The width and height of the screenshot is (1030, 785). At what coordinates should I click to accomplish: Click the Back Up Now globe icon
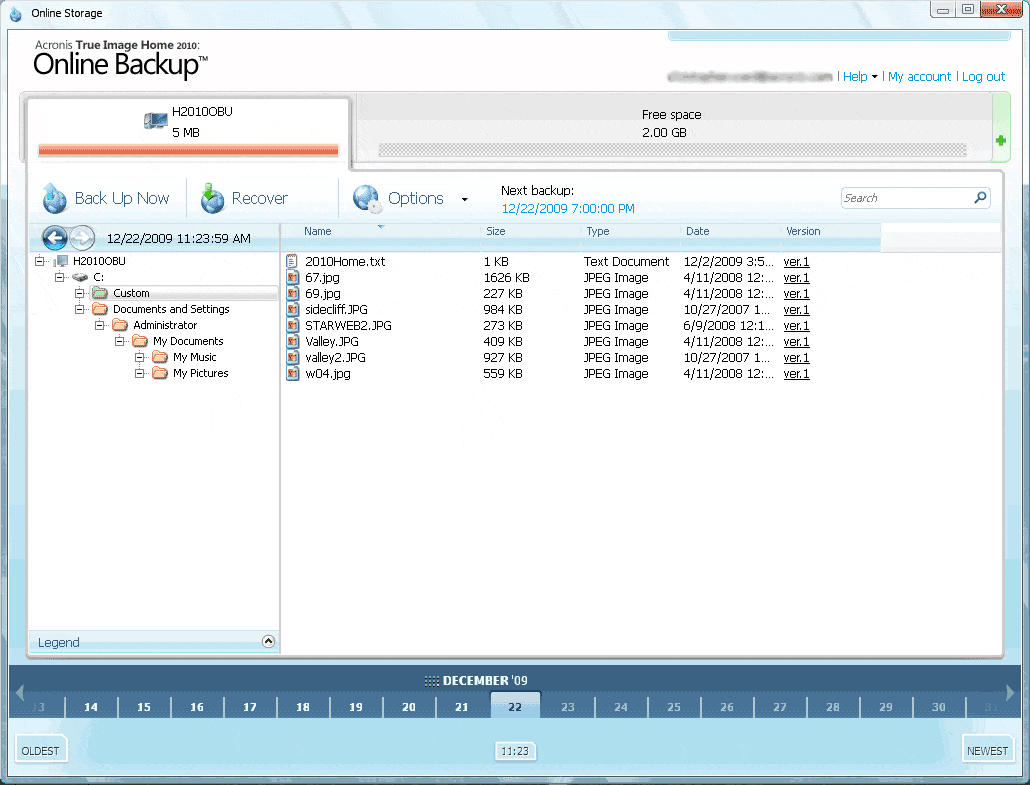(x=55, y=198)
